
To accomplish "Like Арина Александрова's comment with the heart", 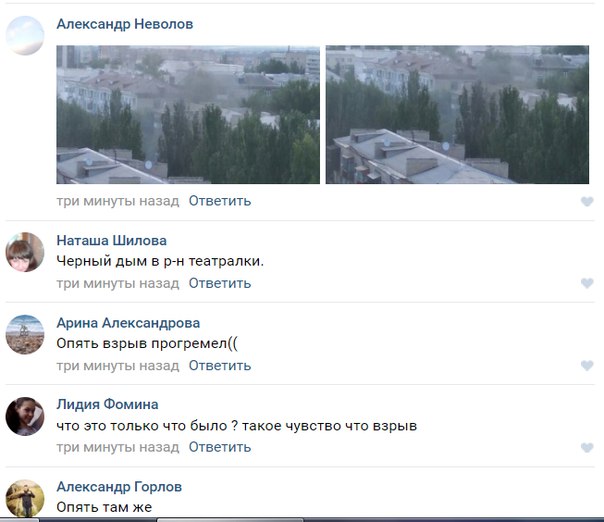I will click(587, 366).
